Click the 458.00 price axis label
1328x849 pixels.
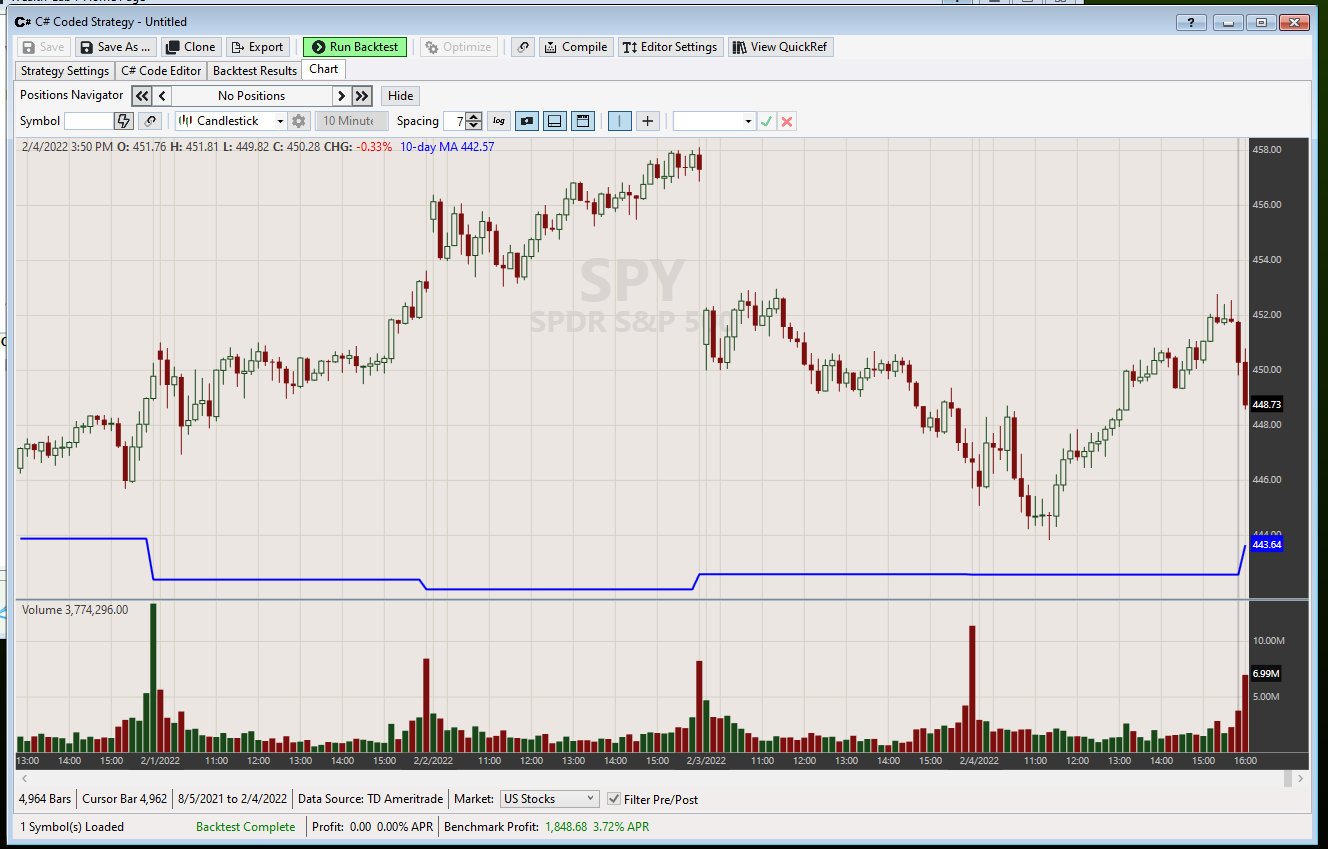pyautogui.click(x=1266, y=150)
